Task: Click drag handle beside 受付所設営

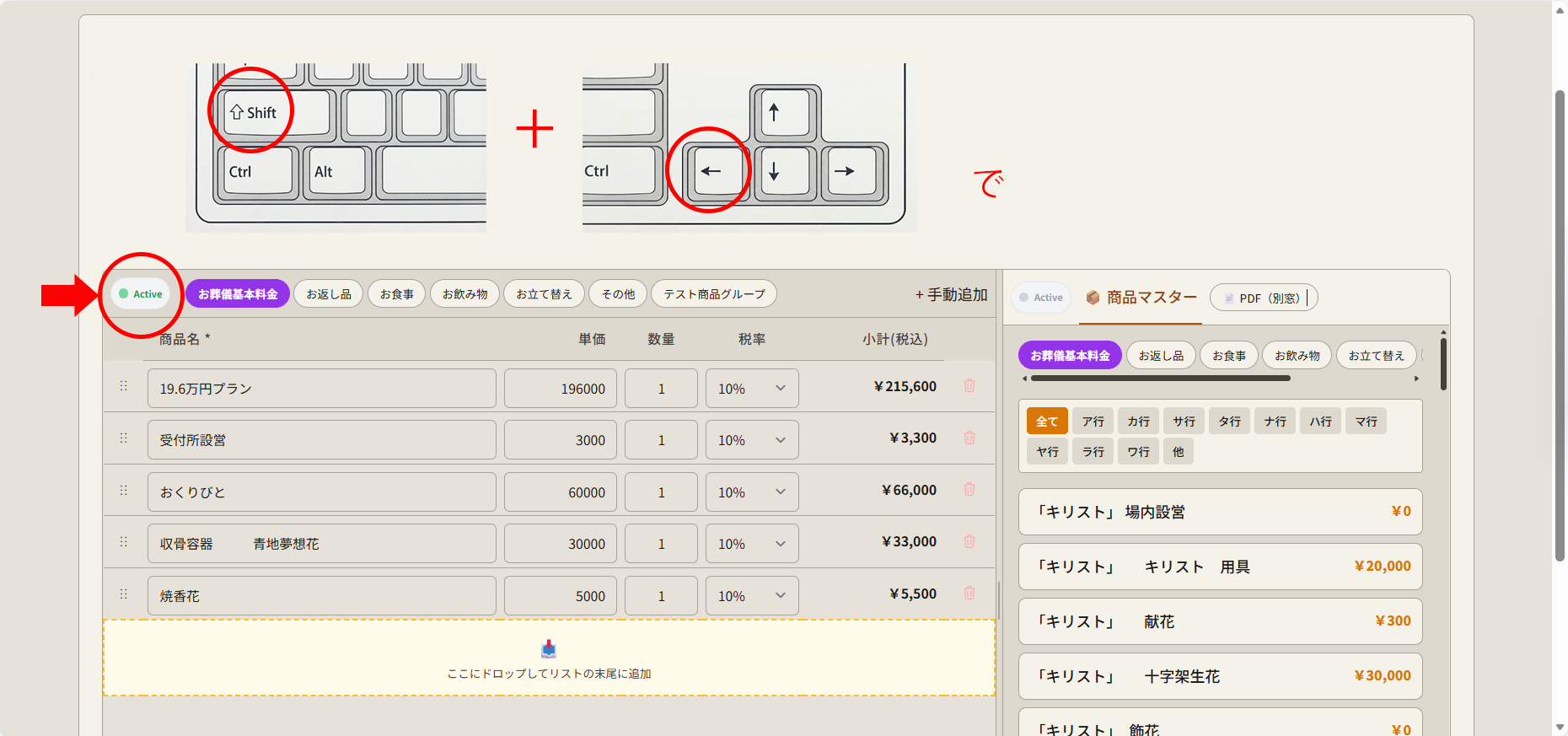Action: click(124, 438)
